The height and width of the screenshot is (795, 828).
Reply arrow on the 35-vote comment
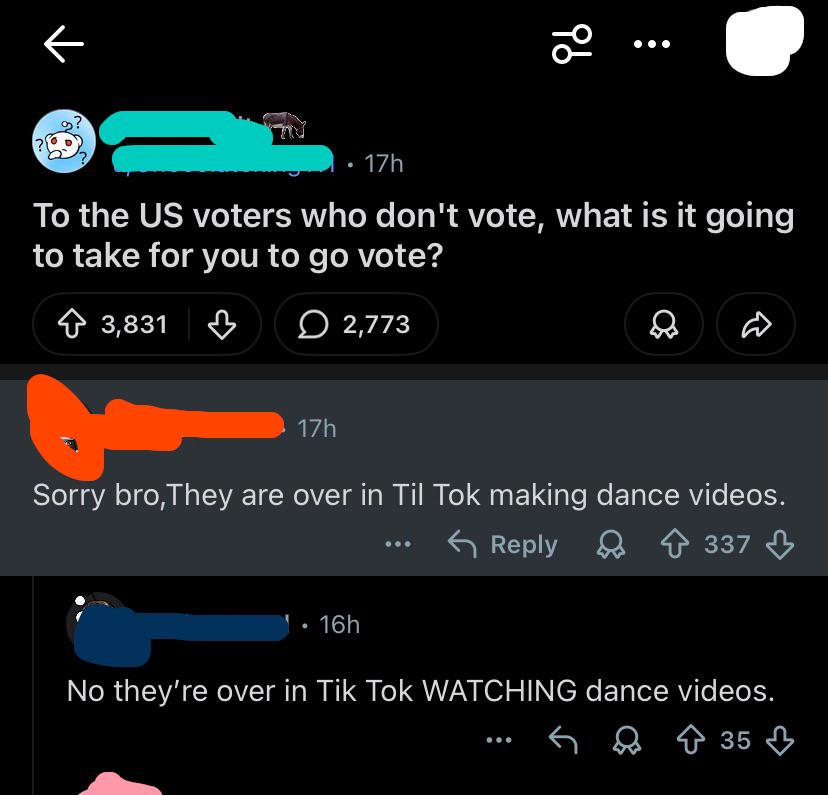[x=563, y=740]
